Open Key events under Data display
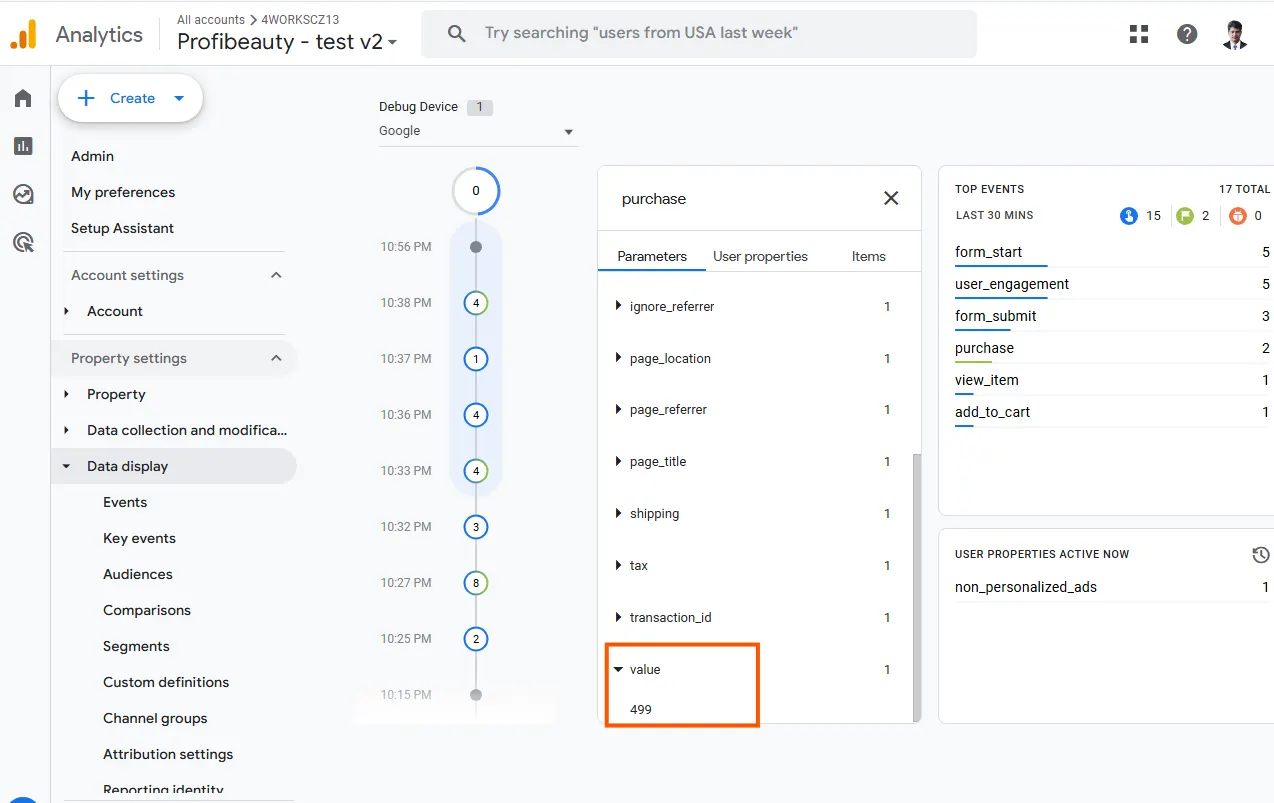The height and width of the screenshot is (803, 1274). pyautogui.click(x=139, y=538)
